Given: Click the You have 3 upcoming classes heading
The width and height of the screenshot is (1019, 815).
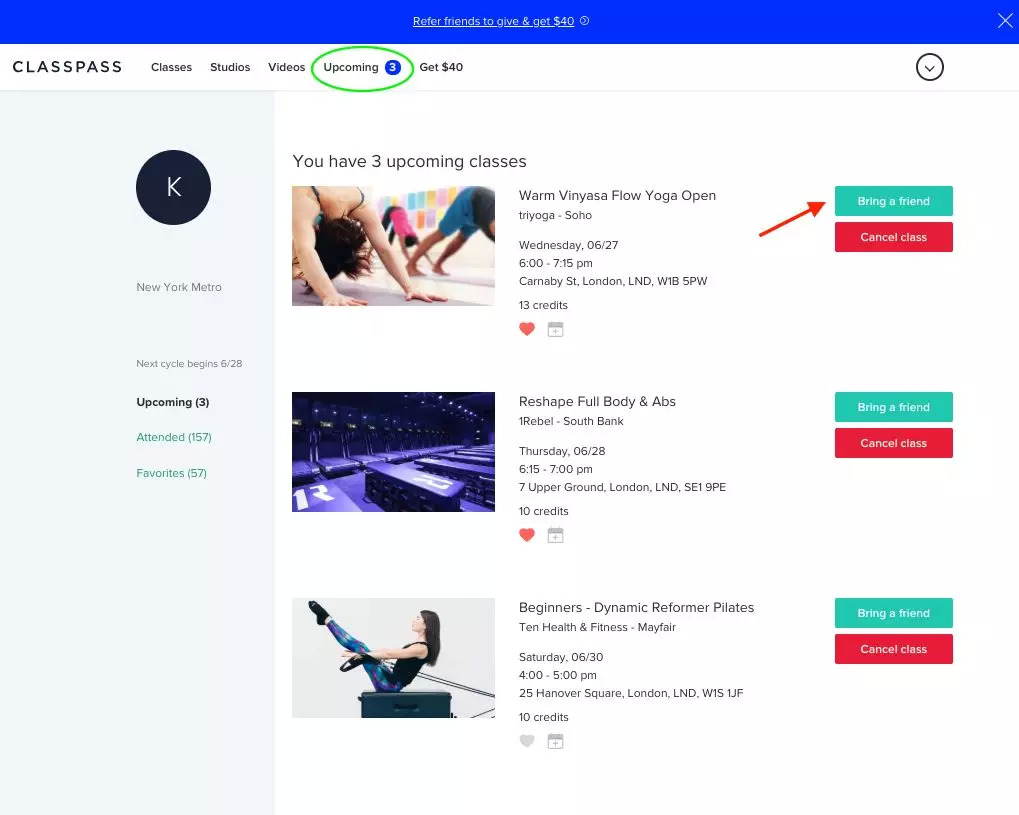Looking at the screenshot, I should coord(409,161).
